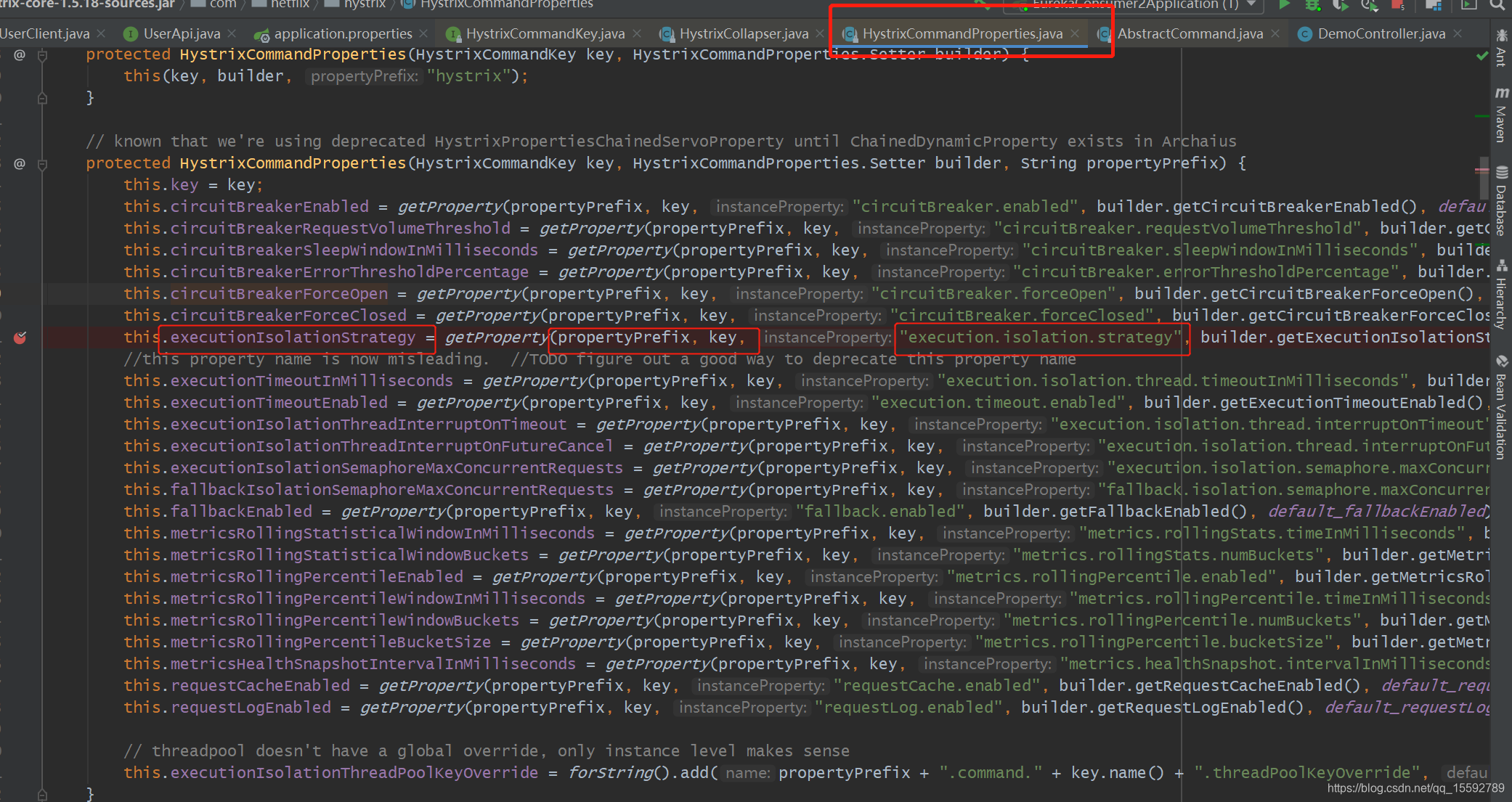
Task: Switch to HystrixCommandKey.java tab
Action: (545, 33)
